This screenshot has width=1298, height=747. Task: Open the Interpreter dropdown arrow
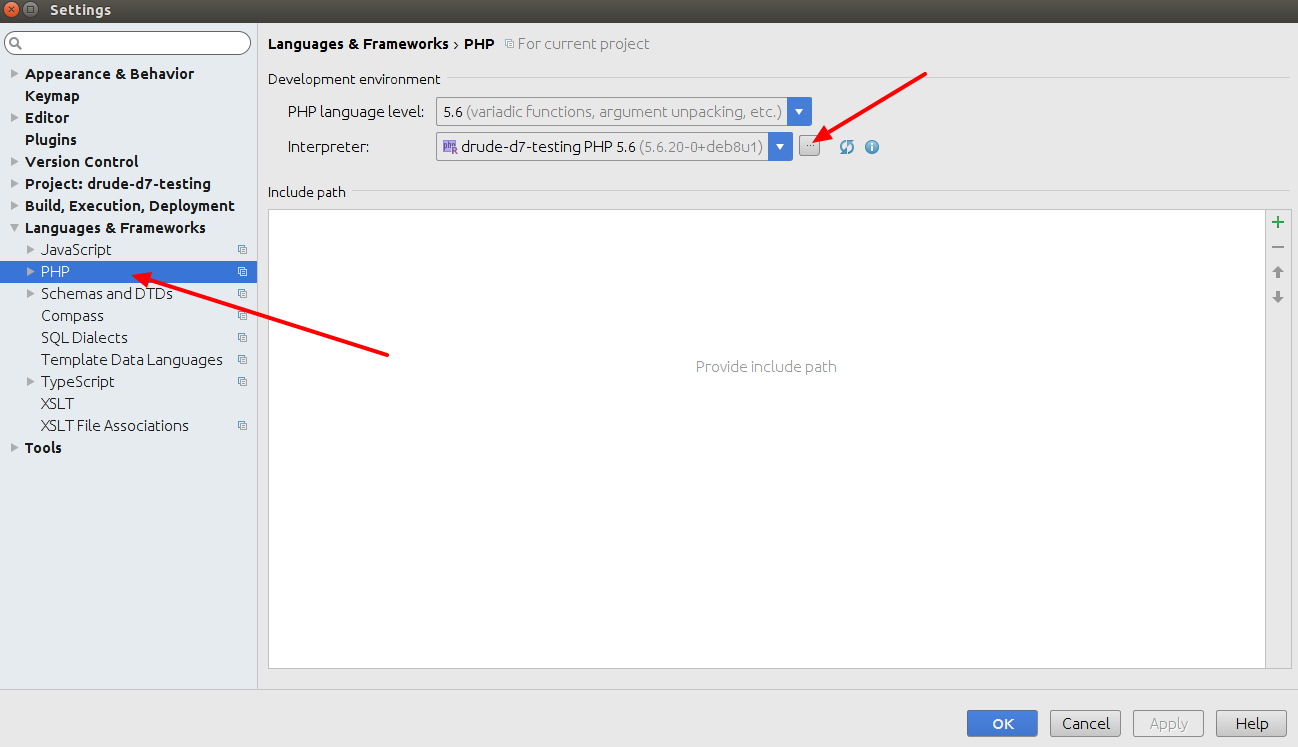780,147
